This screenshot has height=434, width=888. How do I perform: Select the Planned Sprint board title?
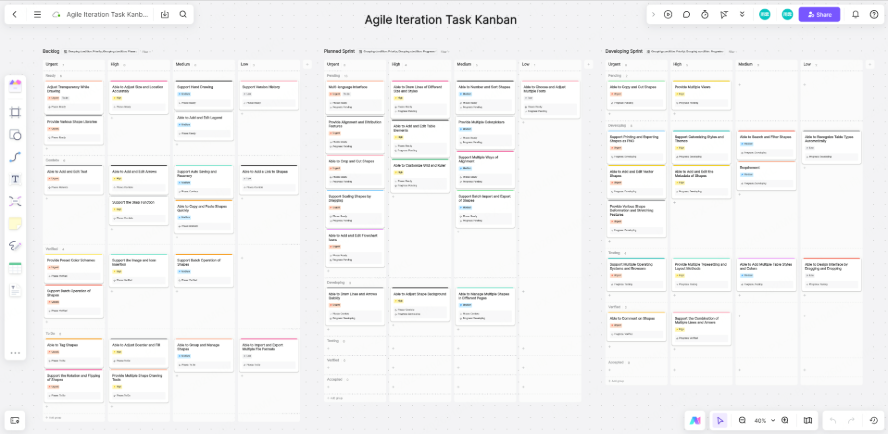click(339, 51)
